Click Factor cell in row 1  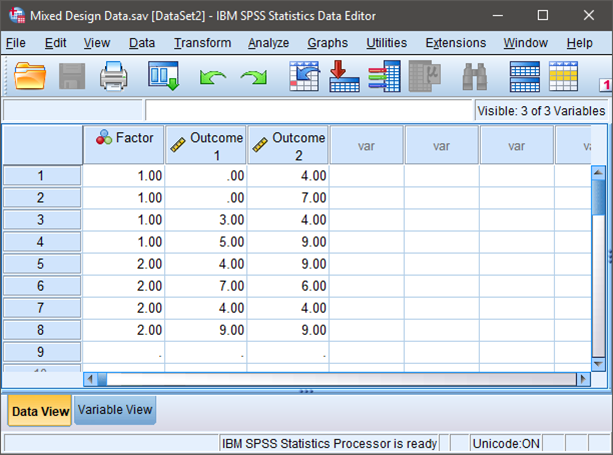124,176
